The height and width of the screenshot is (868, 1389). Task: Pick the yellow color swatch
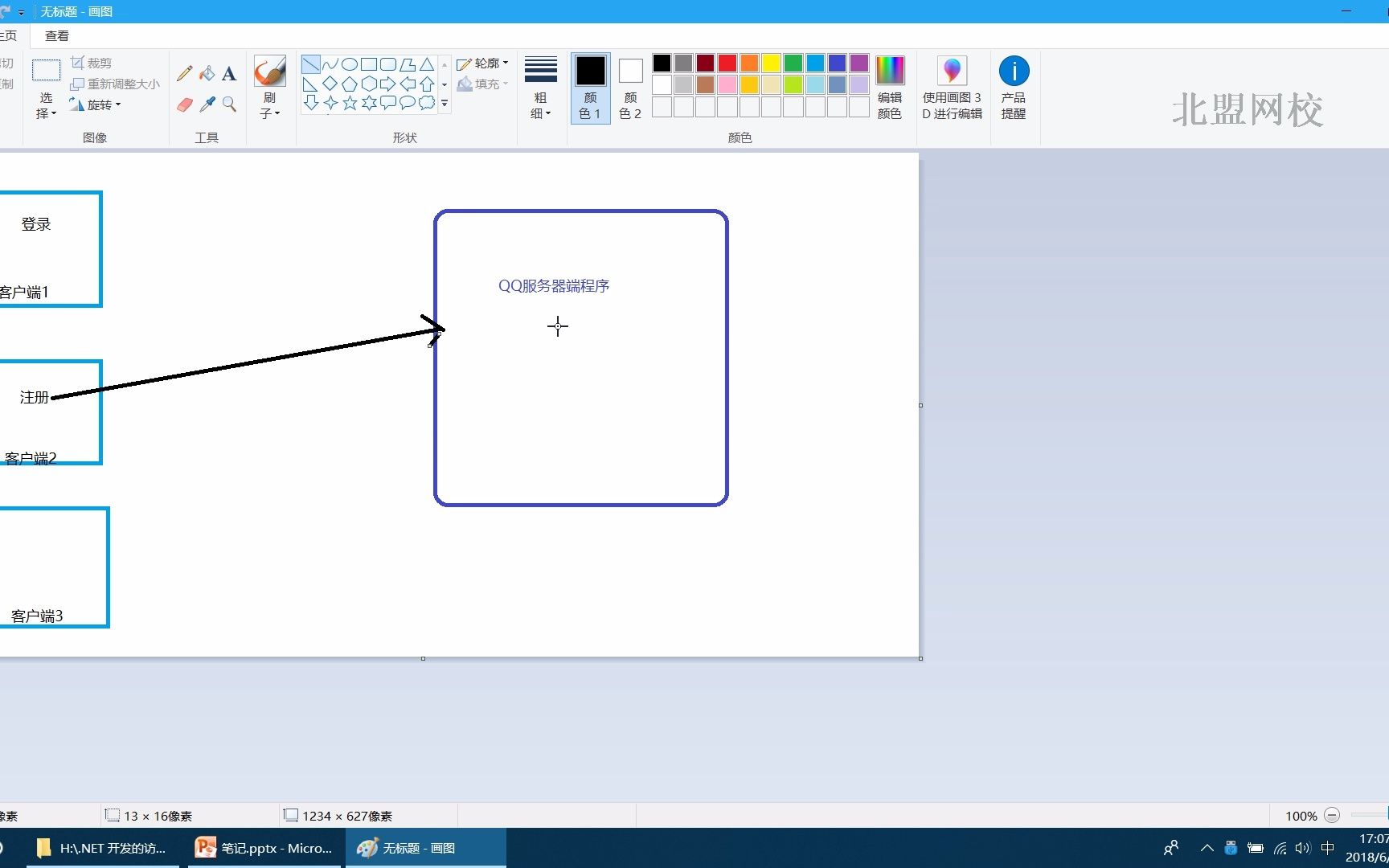(772, 63)
